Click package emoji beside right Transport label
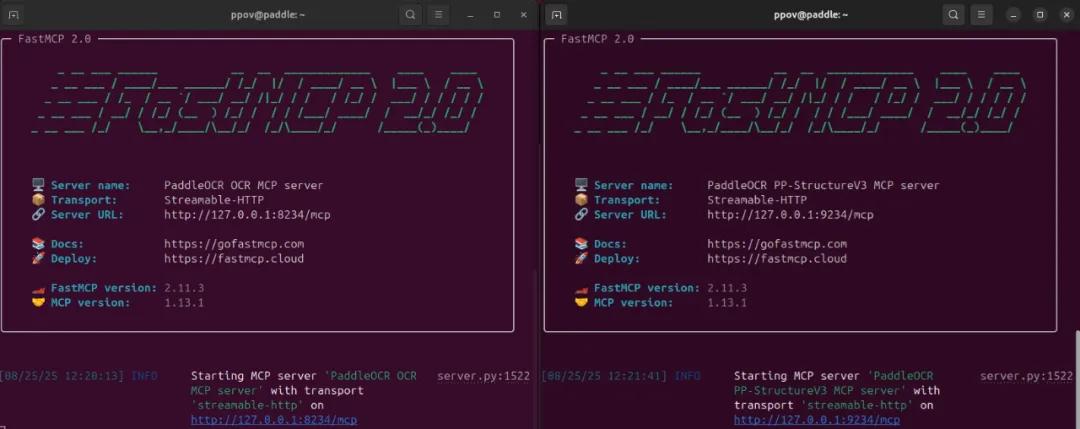 pyautogui.click(x=581, y=200)
